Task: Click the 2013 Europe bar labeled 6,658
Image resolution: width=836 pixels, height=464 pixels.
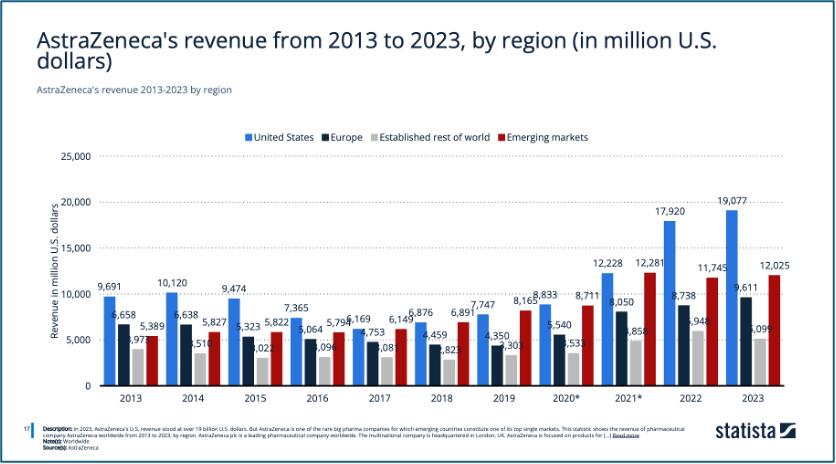Action: coord(124,355)
